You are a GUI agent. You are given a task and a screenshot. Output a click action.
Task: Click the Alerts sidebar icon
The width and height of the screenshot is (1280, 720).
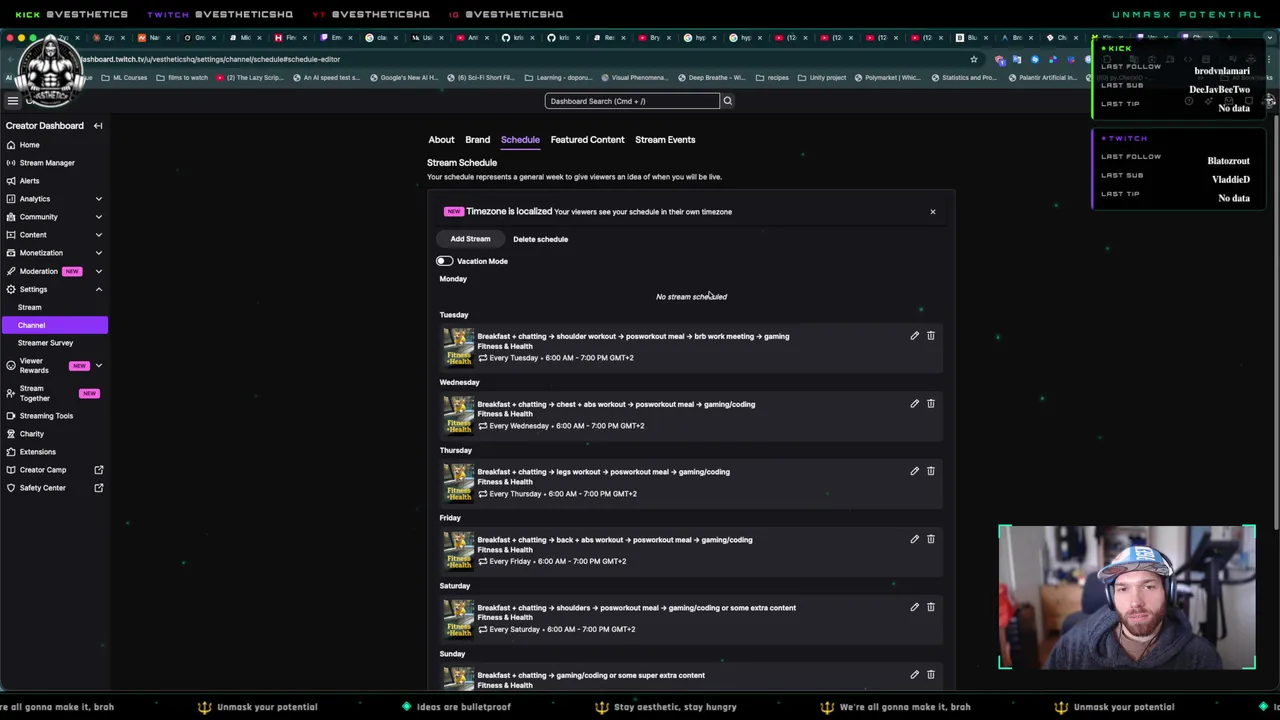click(11, 181)
